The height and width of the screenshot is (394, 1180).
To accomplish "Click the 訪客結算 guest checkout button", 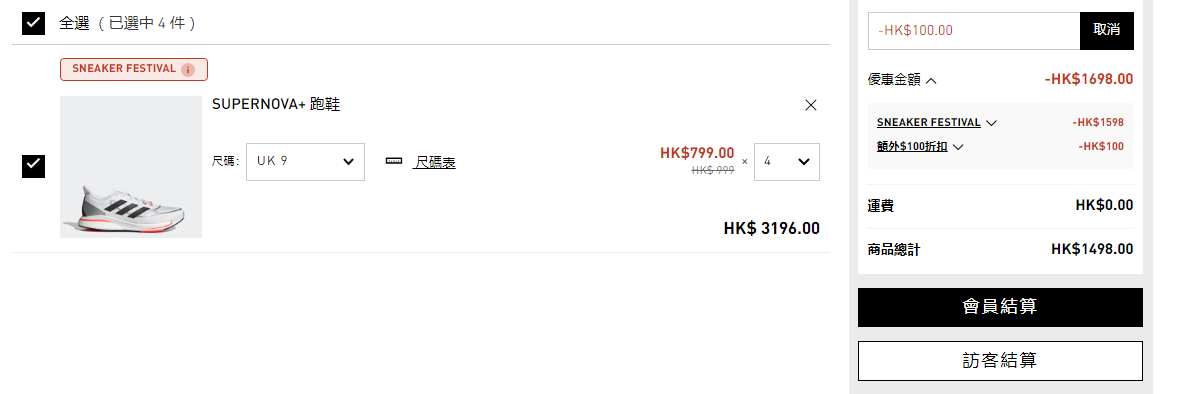I will pos(1000,361).
